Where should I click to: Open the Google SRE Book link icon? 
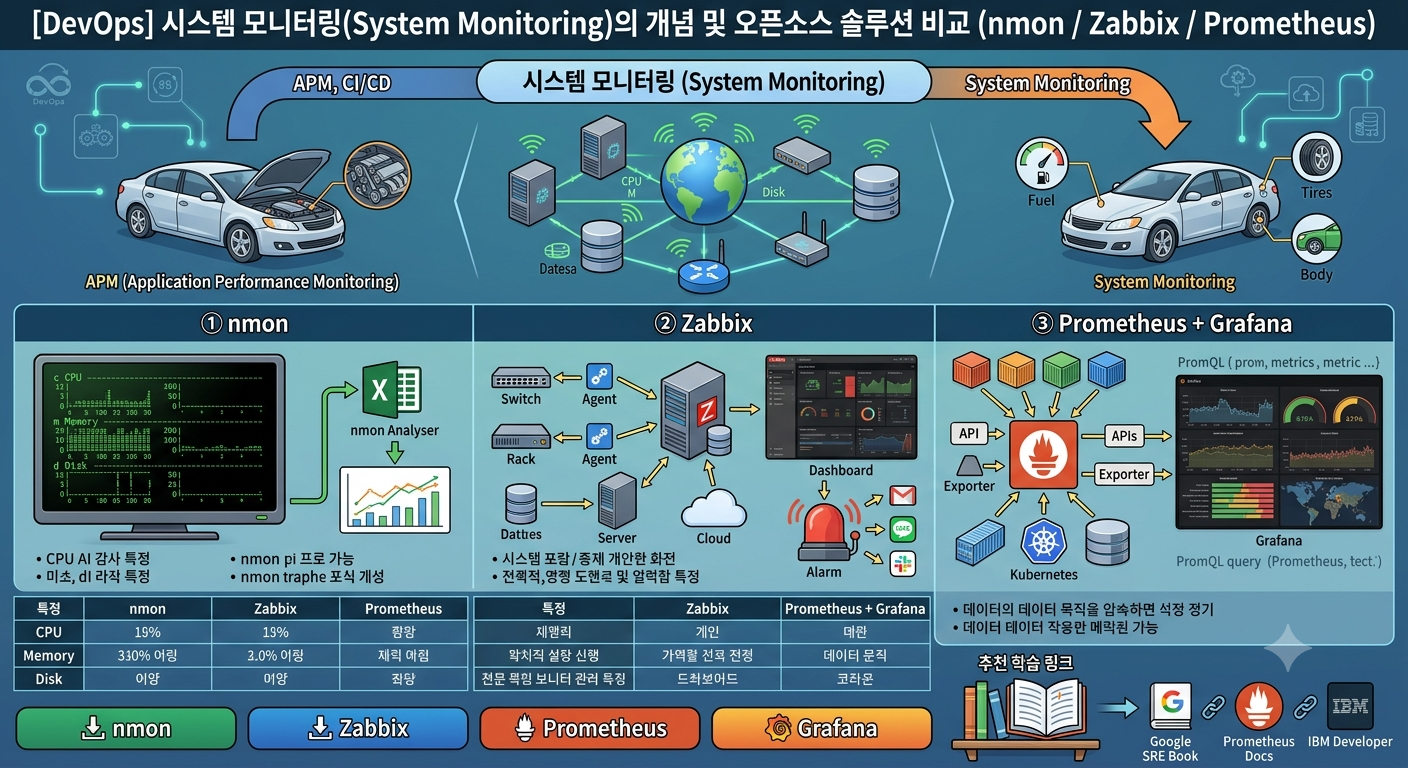pyautogui.click(x=1171, y=707)
